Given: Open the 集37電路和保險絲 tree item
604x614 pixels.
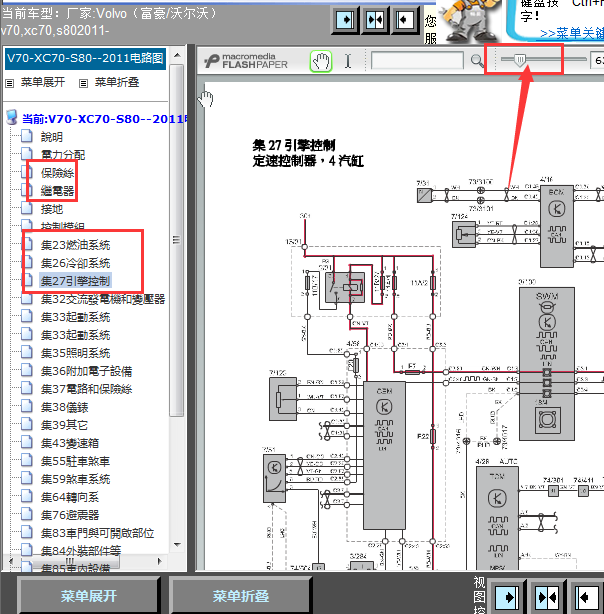Looking at the screenshot, I should 87,389.
